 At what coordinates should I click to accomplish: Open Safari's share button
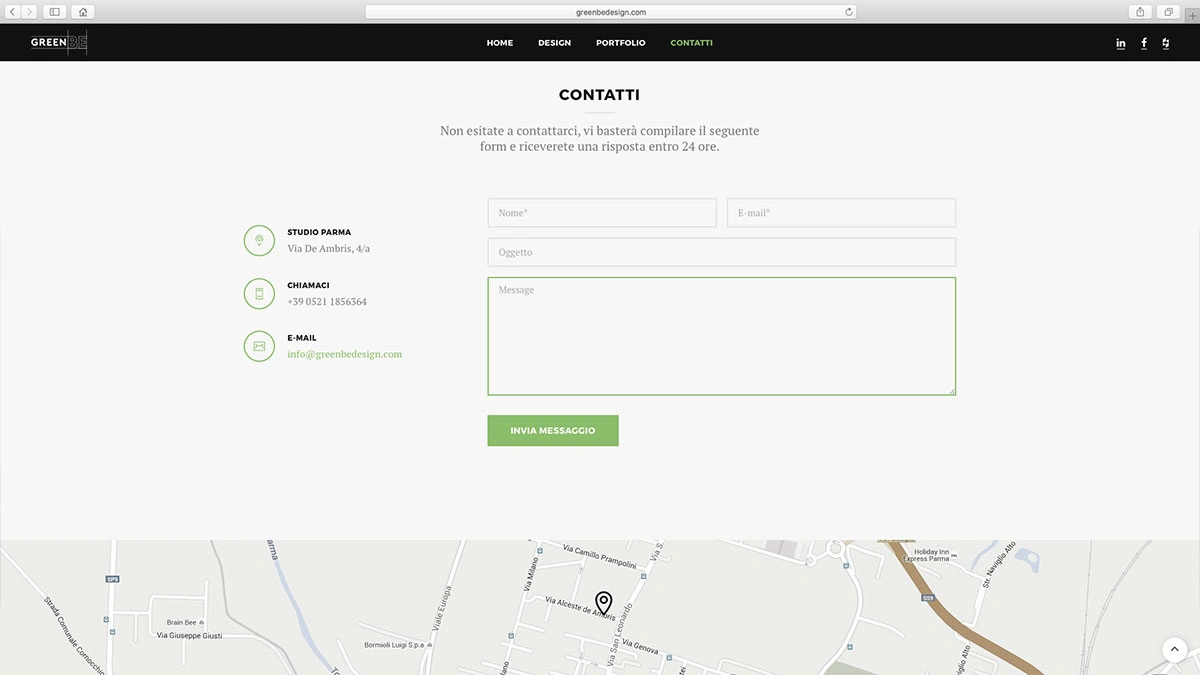pos(1140,12)
